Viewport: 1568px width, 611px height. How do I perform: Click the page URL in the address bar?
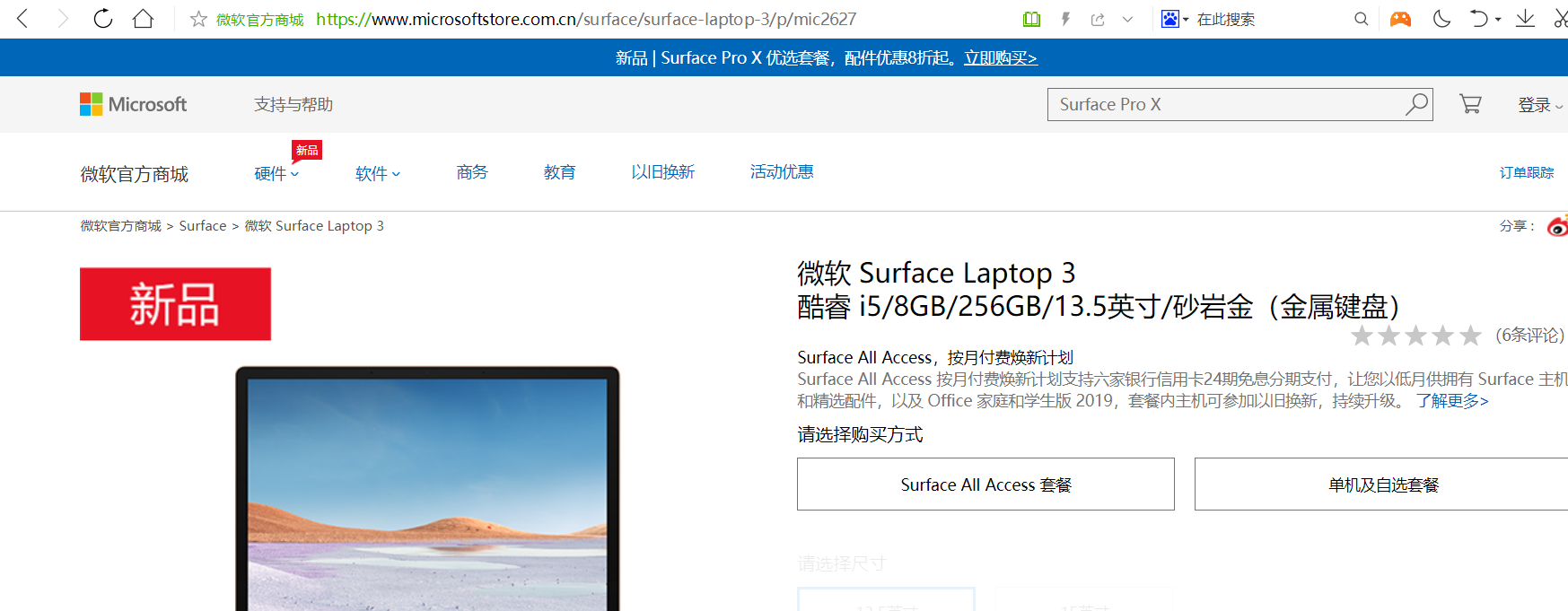pos(586,19)
